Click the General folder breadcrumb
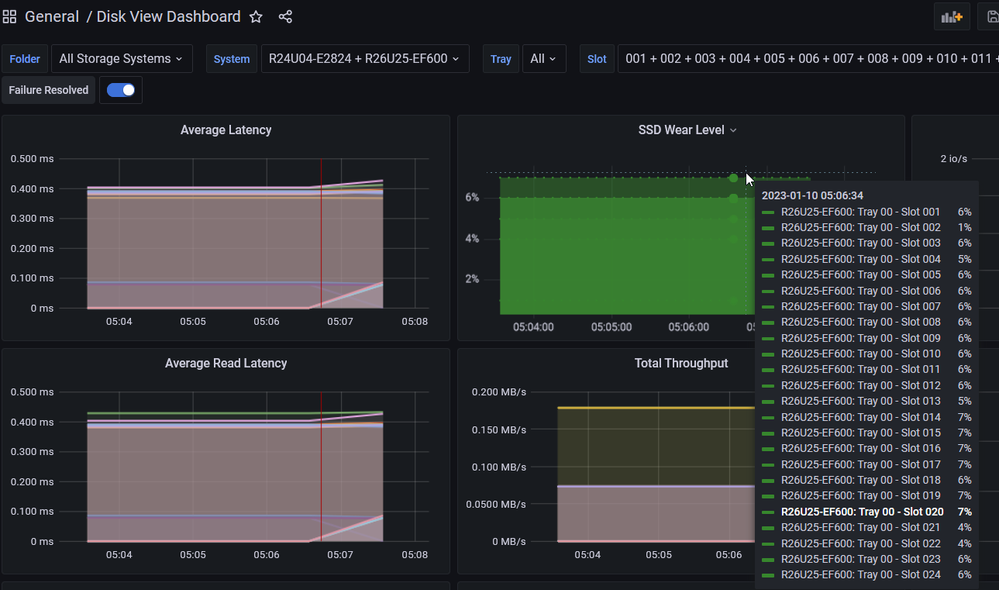The height and width of the screenshot is (590, 999). tap(52, 17)
